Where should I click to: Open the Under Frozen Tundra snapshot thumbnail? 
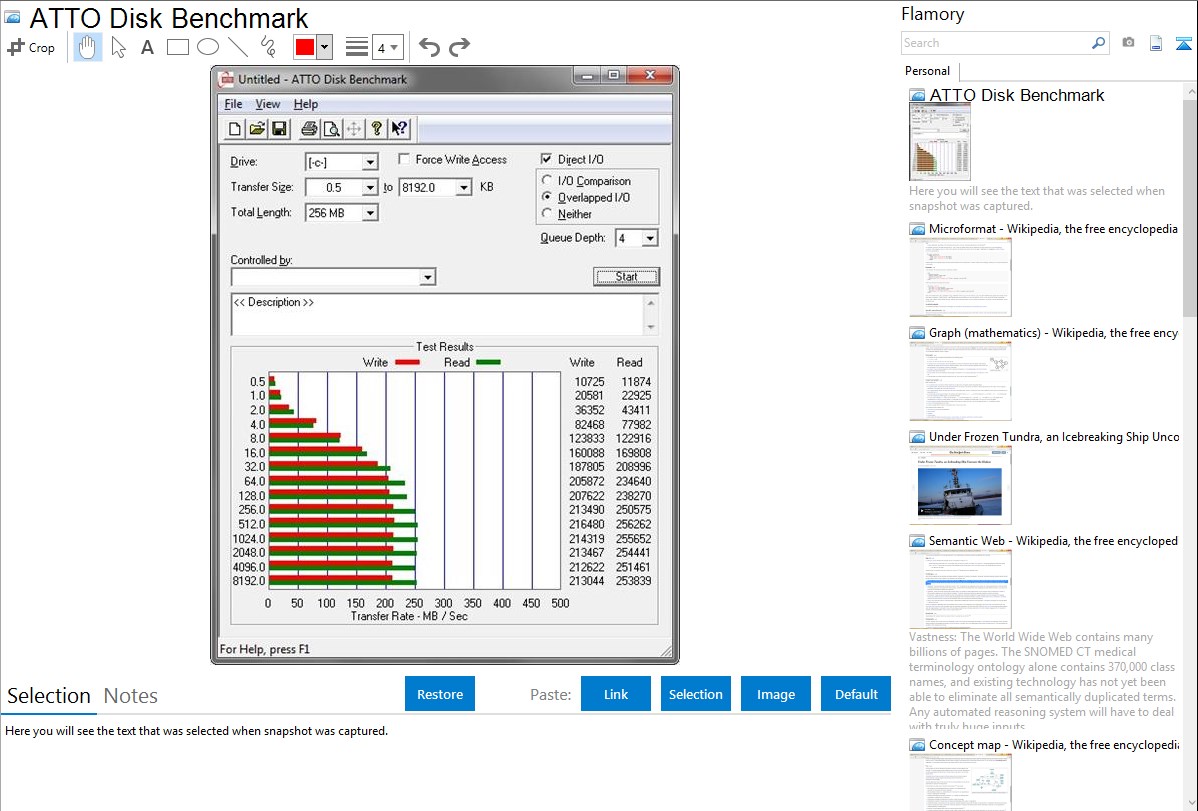pos(960,485)
